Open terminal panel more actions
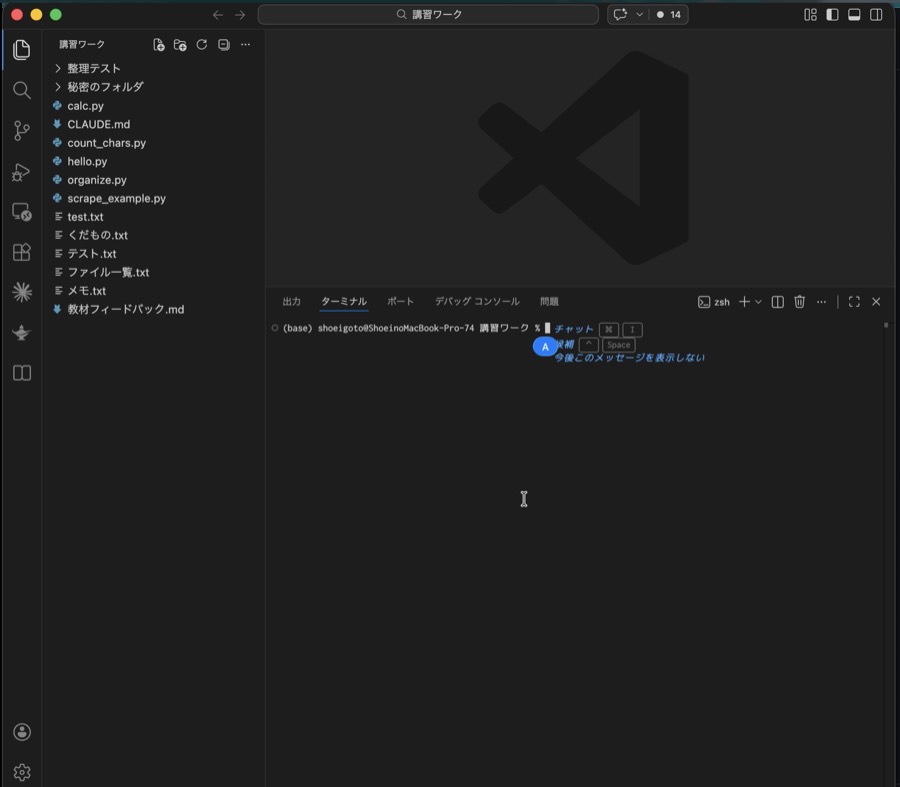 pyautogui.click(x=821, y=302)
